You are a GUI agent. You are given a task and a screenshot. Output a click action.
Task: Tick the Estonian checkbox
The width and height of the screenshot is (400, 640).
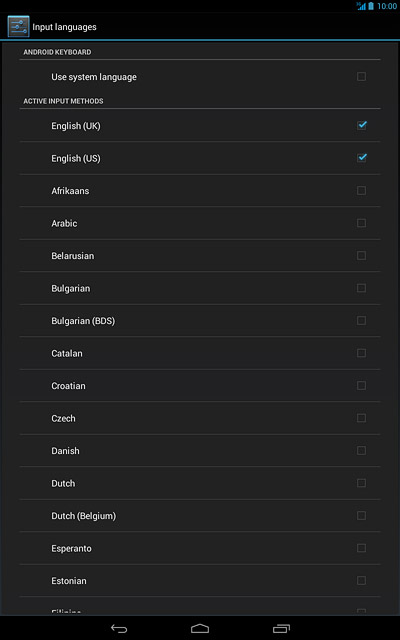(361, 580)
